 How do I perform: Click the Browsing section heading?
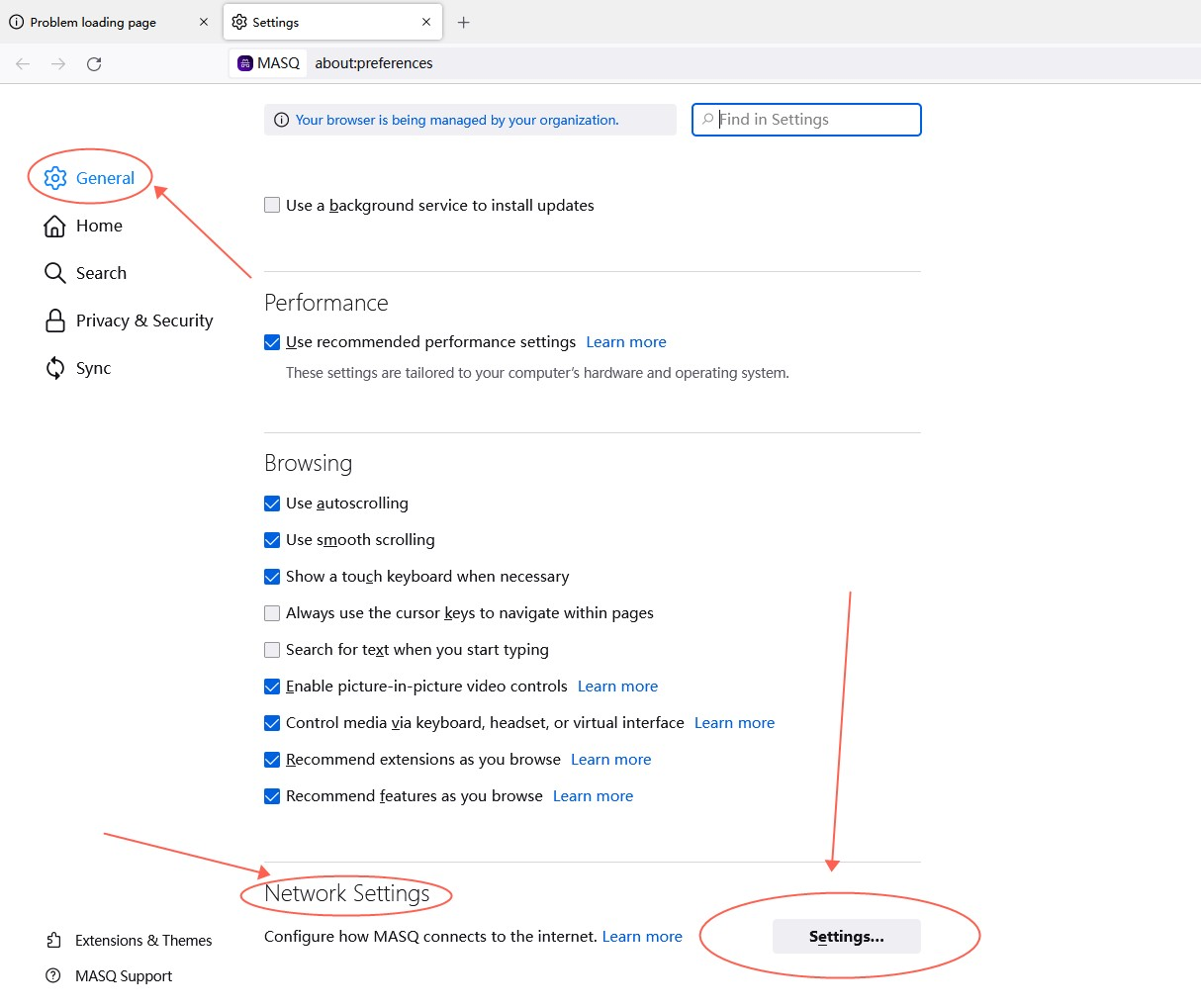(308, 464)
